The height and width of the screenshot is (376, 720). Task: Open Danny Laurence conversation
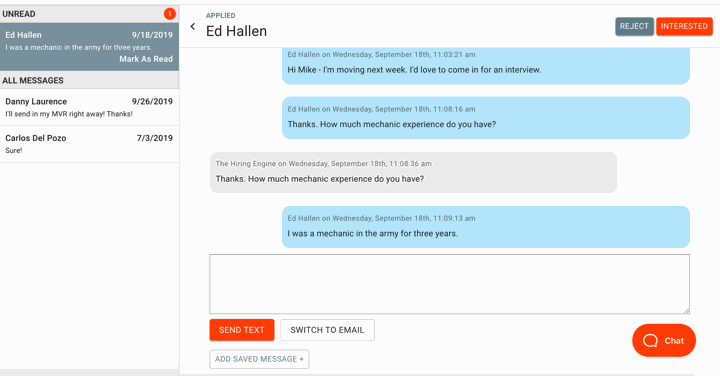(89, 107)
